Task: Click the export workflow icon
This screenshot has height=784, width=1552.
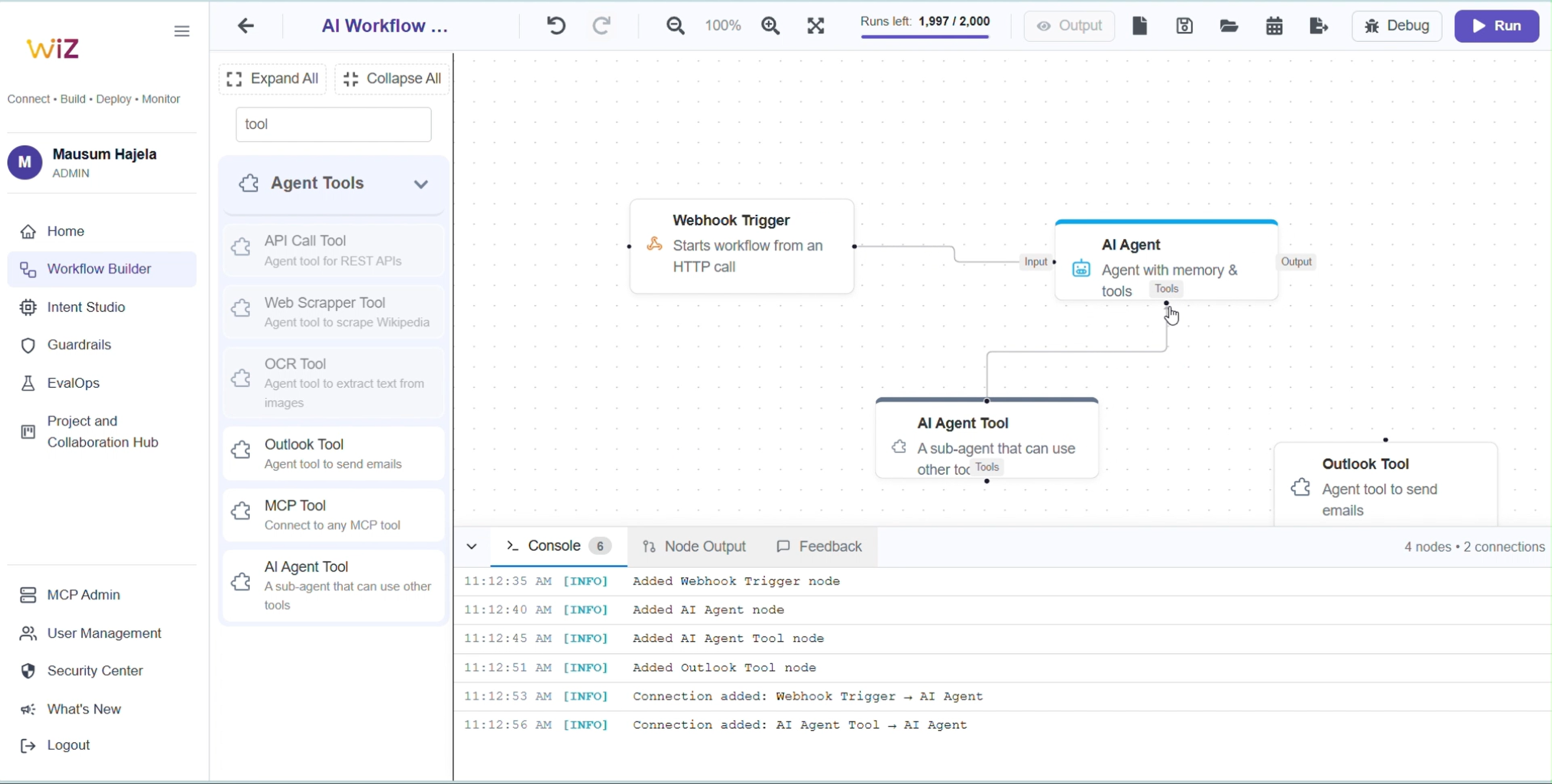Action: (1318, 26)
